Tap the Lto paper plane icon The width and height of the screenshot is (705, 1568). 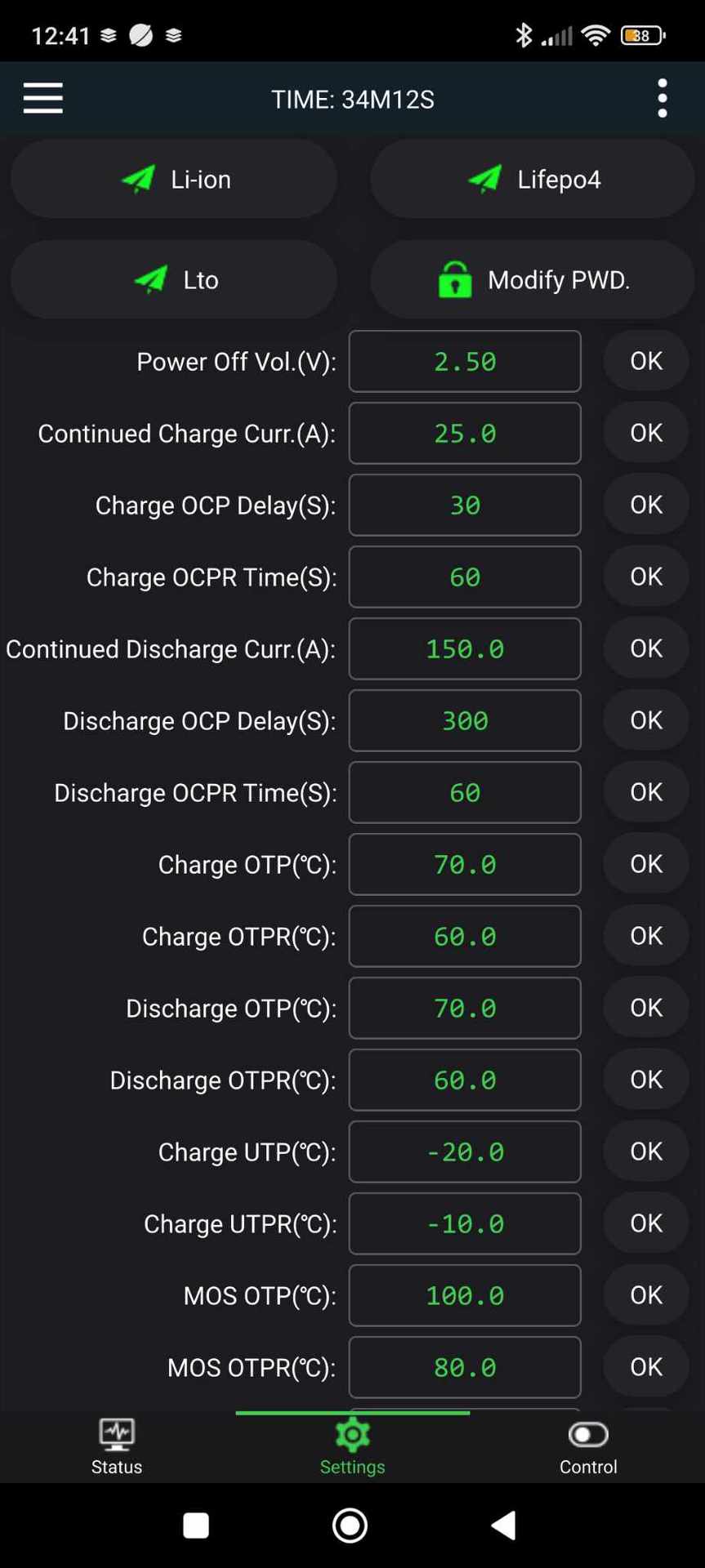pos(150,279)
